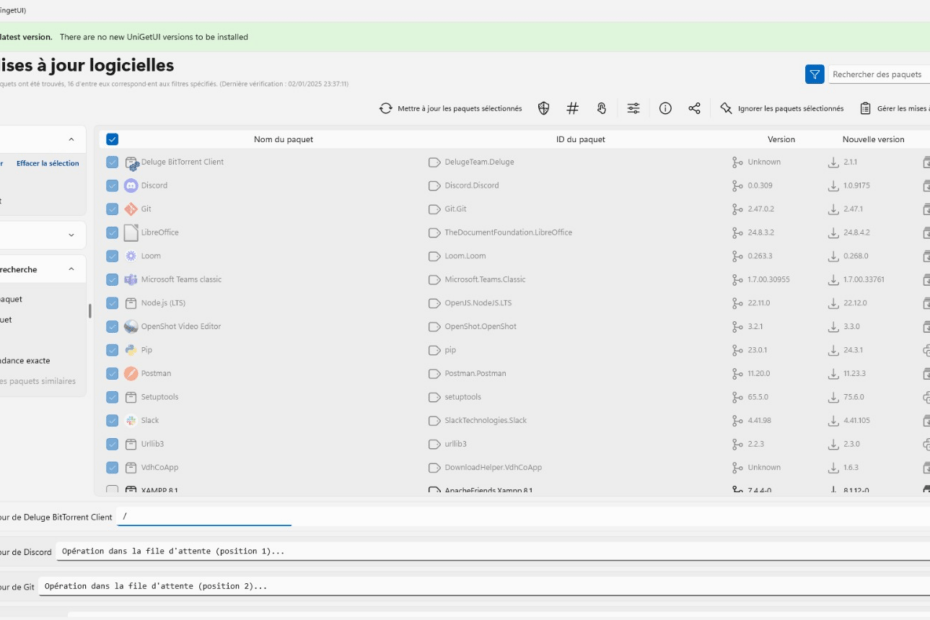This screenshot has width=930, height=620.
Task: Click the shield icon in the toolbar
Action: tap(544, 108)
